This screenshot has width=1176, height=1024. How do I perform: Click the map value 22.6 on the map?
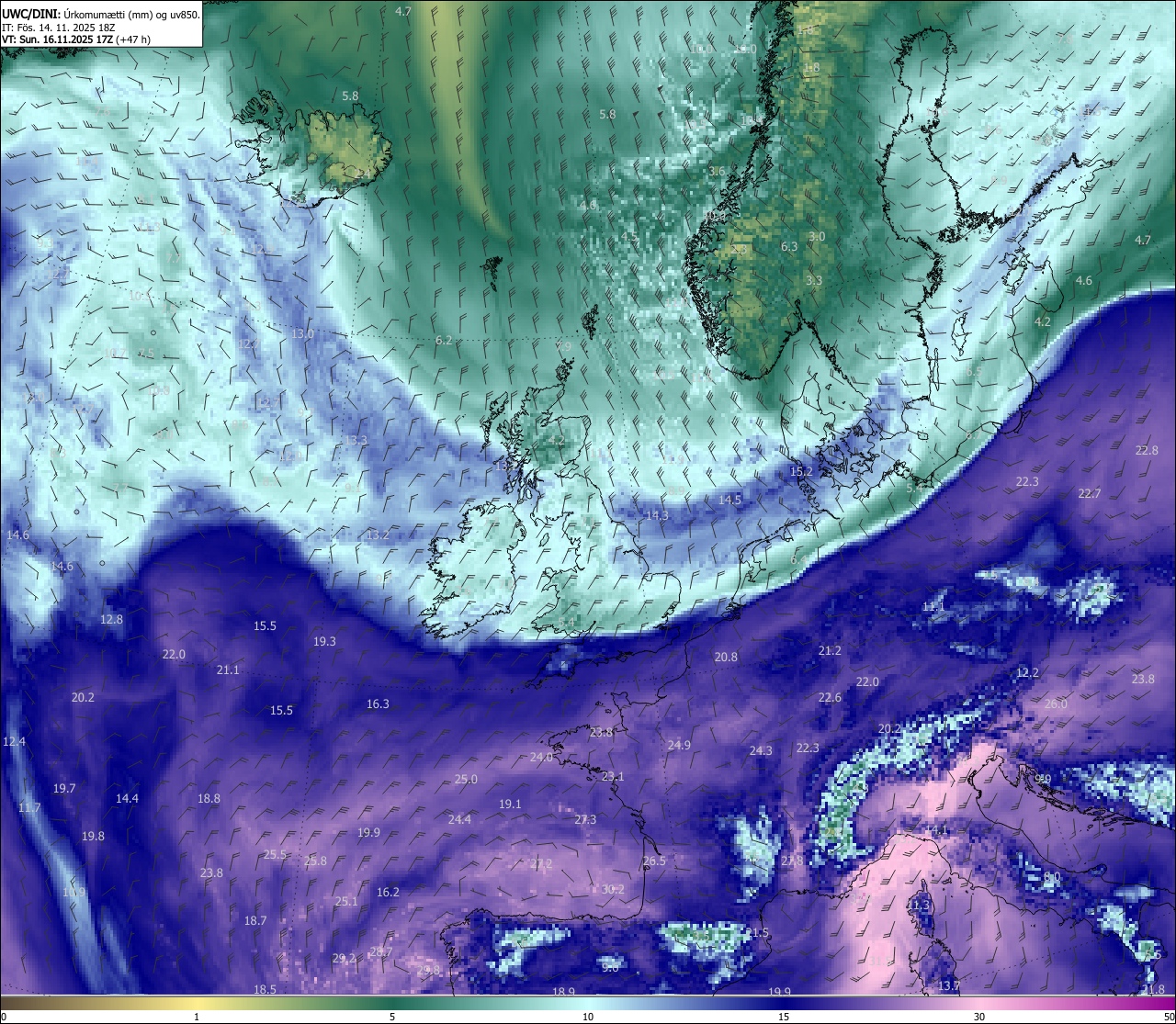830,697
